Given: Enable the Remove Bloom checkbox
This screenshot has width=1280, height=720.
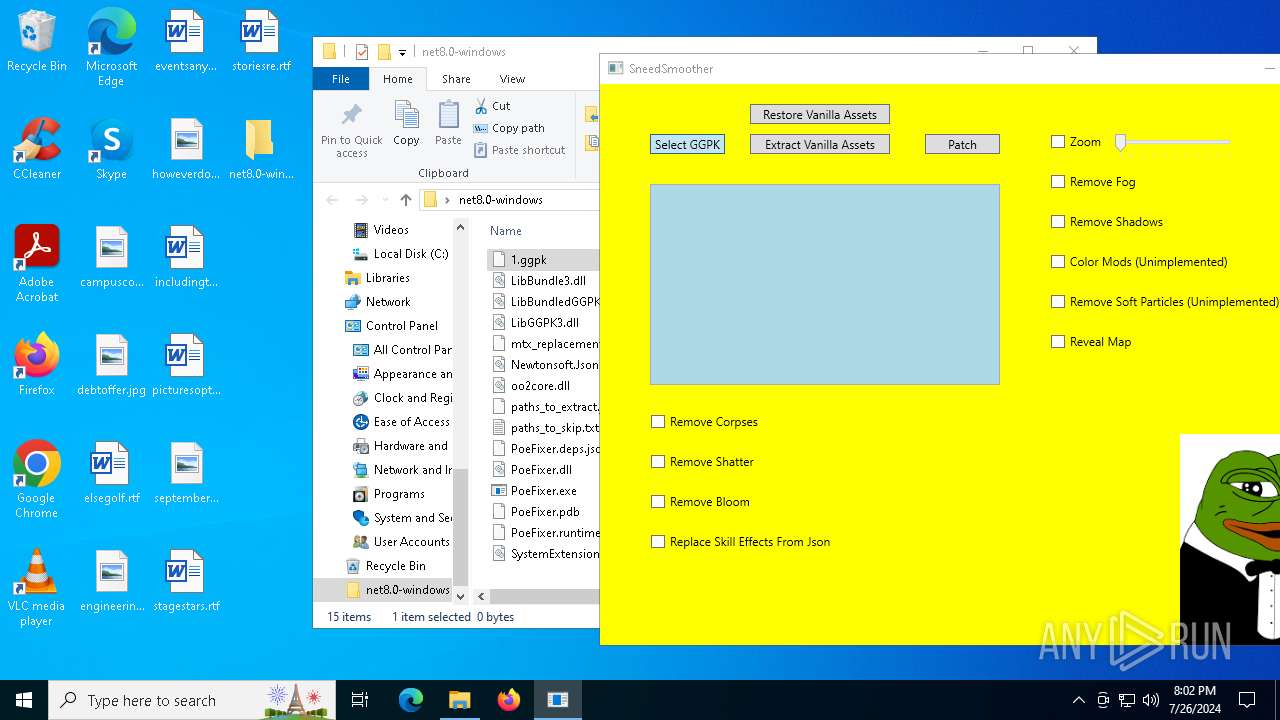Looking at the screenshot, I should [658, 502].
